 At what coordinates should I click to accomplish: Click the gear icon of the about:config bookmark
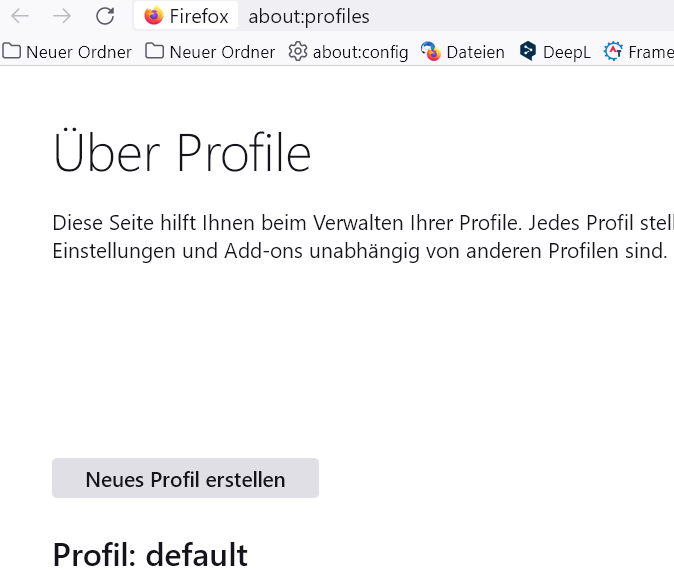click(297, 52)
